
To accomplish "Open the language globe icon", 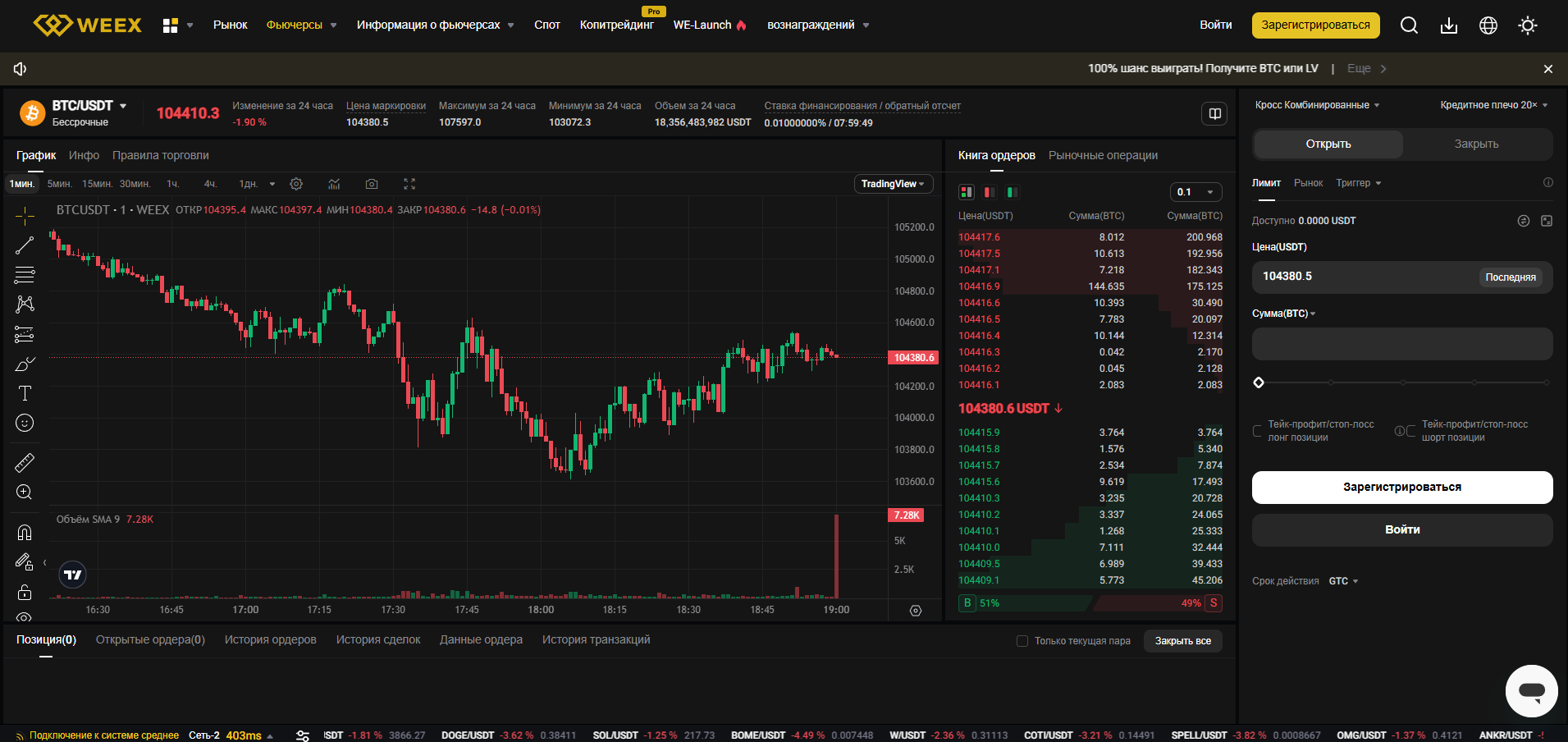I will pyautogui.click(x=1488, y=25).
